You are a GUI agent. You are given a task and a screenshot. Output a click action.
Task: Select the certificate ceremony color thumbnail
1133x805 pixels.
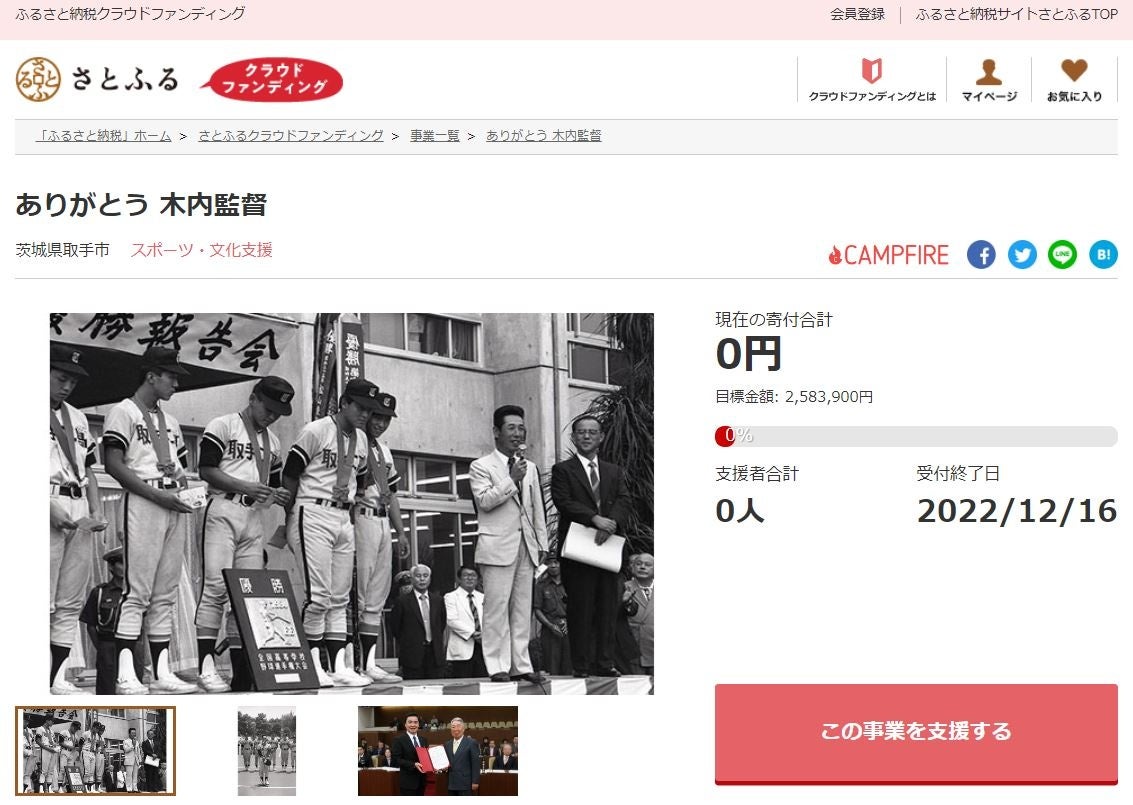(438, 751)
